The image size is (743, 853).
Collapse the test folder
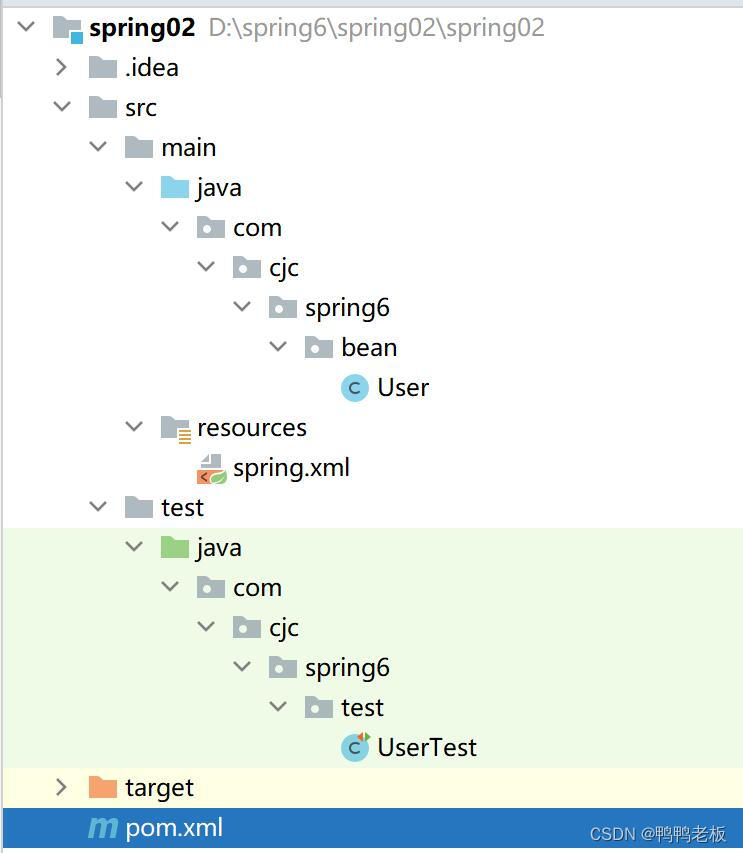point(98,507)
